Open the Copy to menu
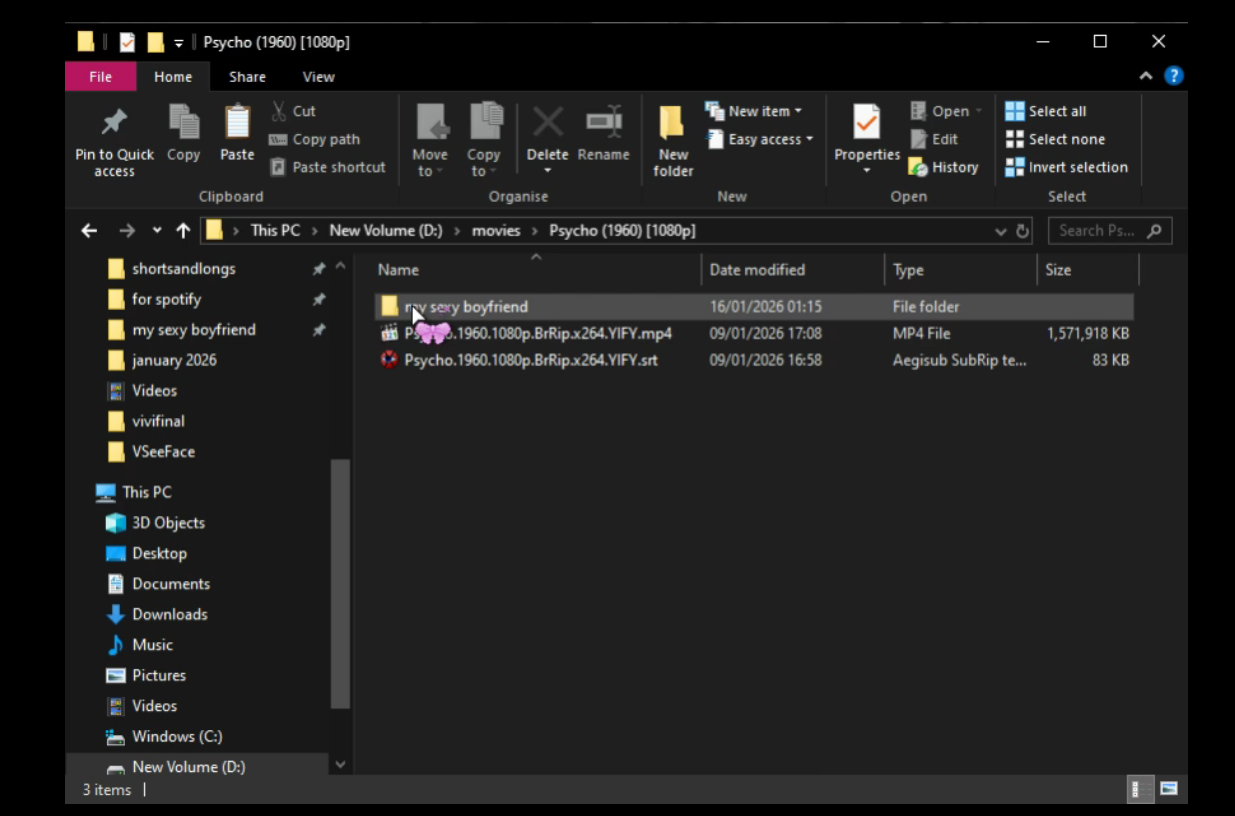1235x816 pixels. (x=484, y=141)
